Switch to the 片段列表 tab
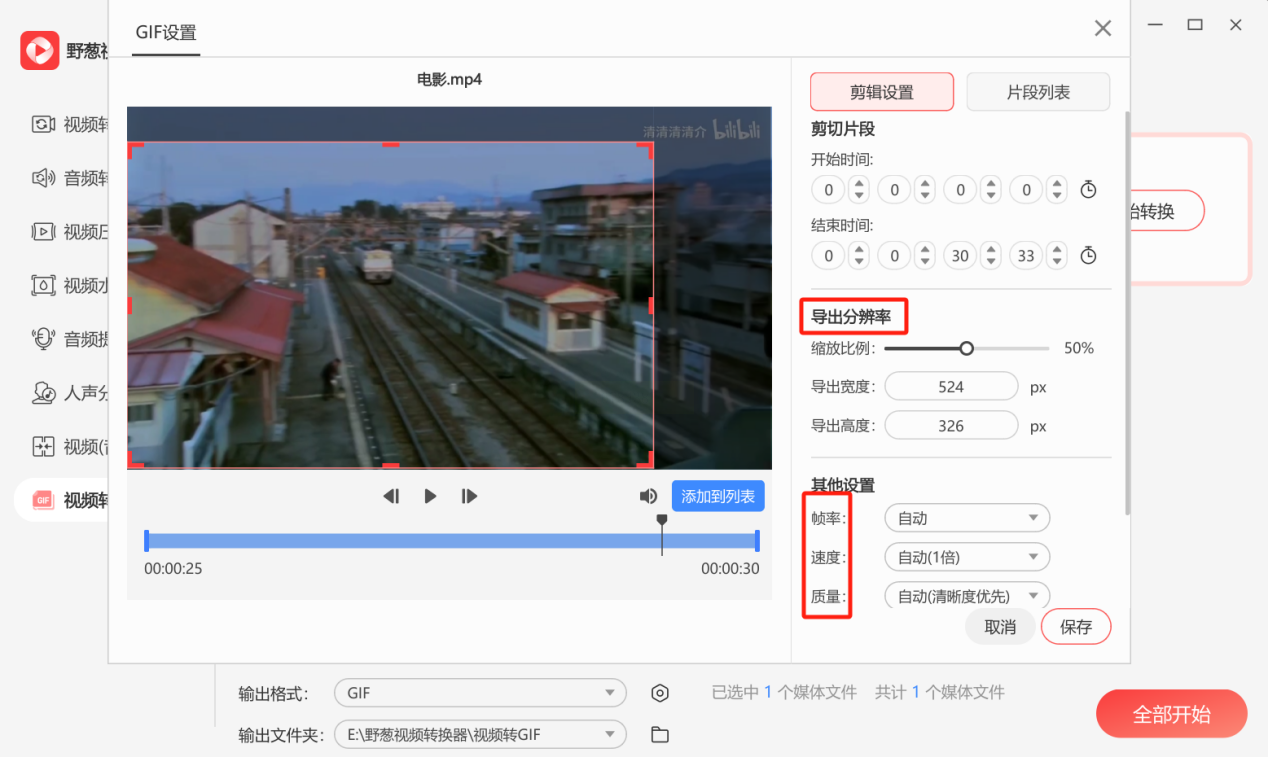This screenshot has width=1268, height=757. [x=1037, y=92]
